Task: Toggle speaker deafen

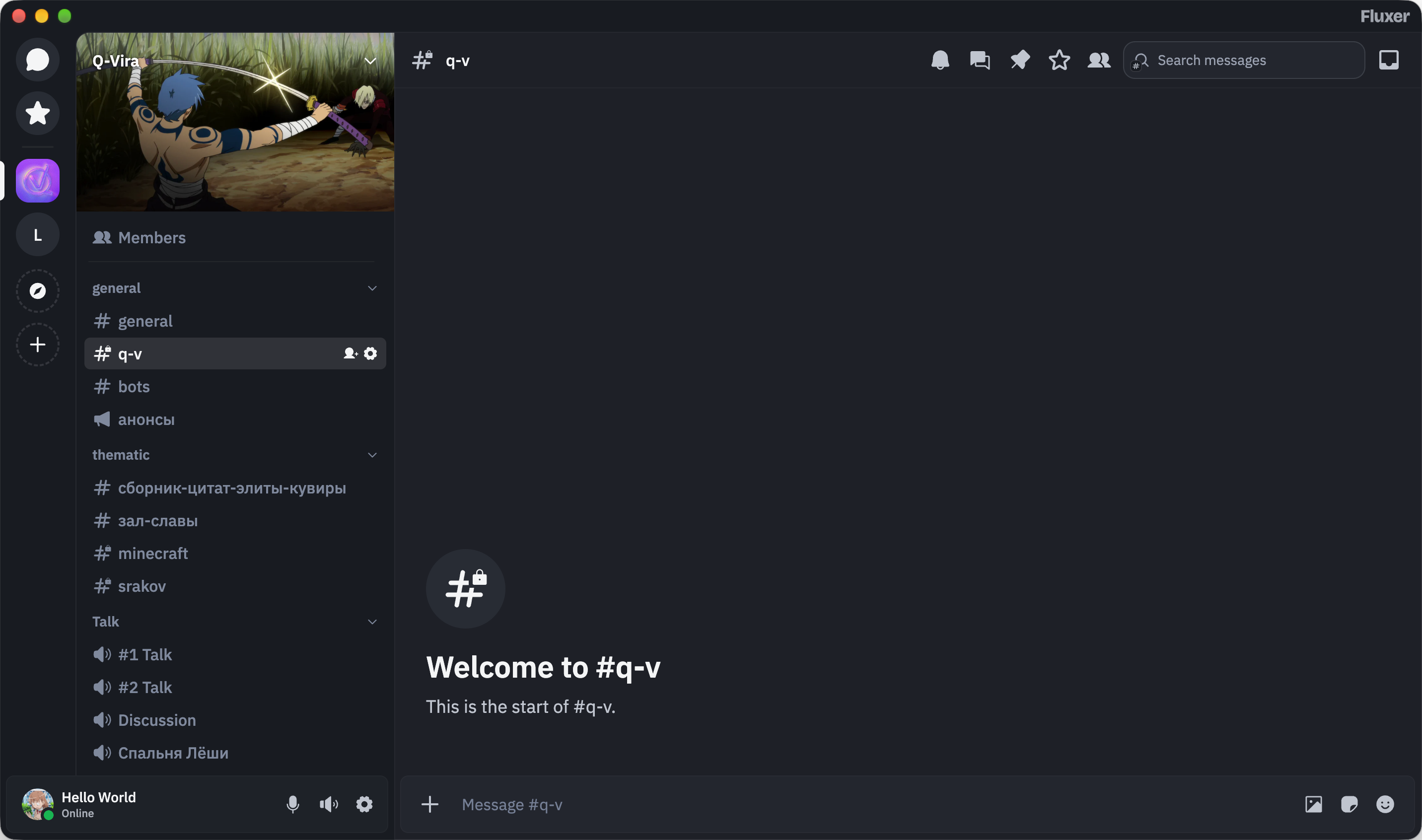Action: tap(328, 804)
